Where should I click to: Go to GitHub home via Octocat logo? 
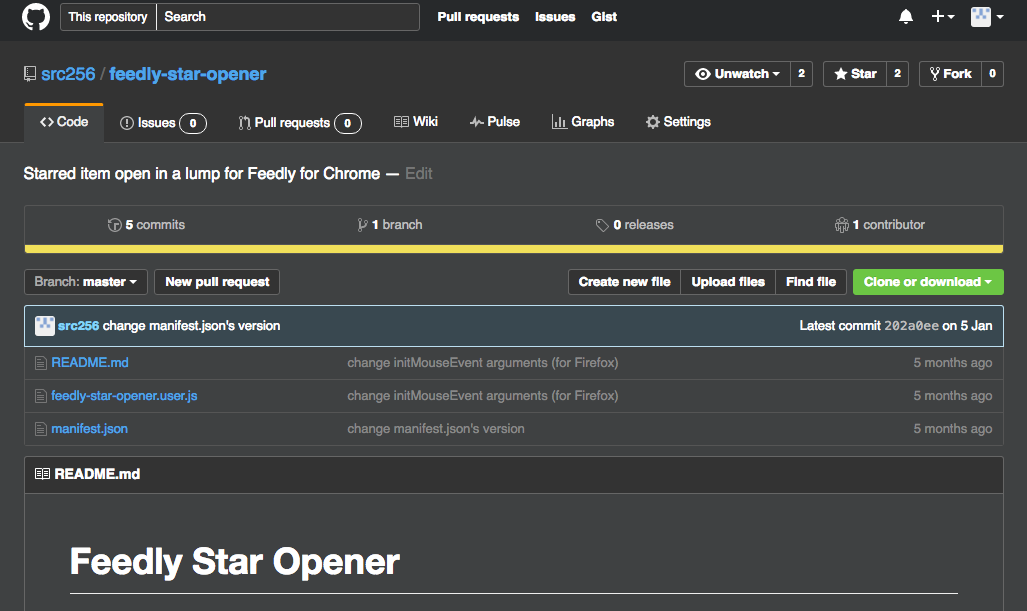click(x=35, y=16)
